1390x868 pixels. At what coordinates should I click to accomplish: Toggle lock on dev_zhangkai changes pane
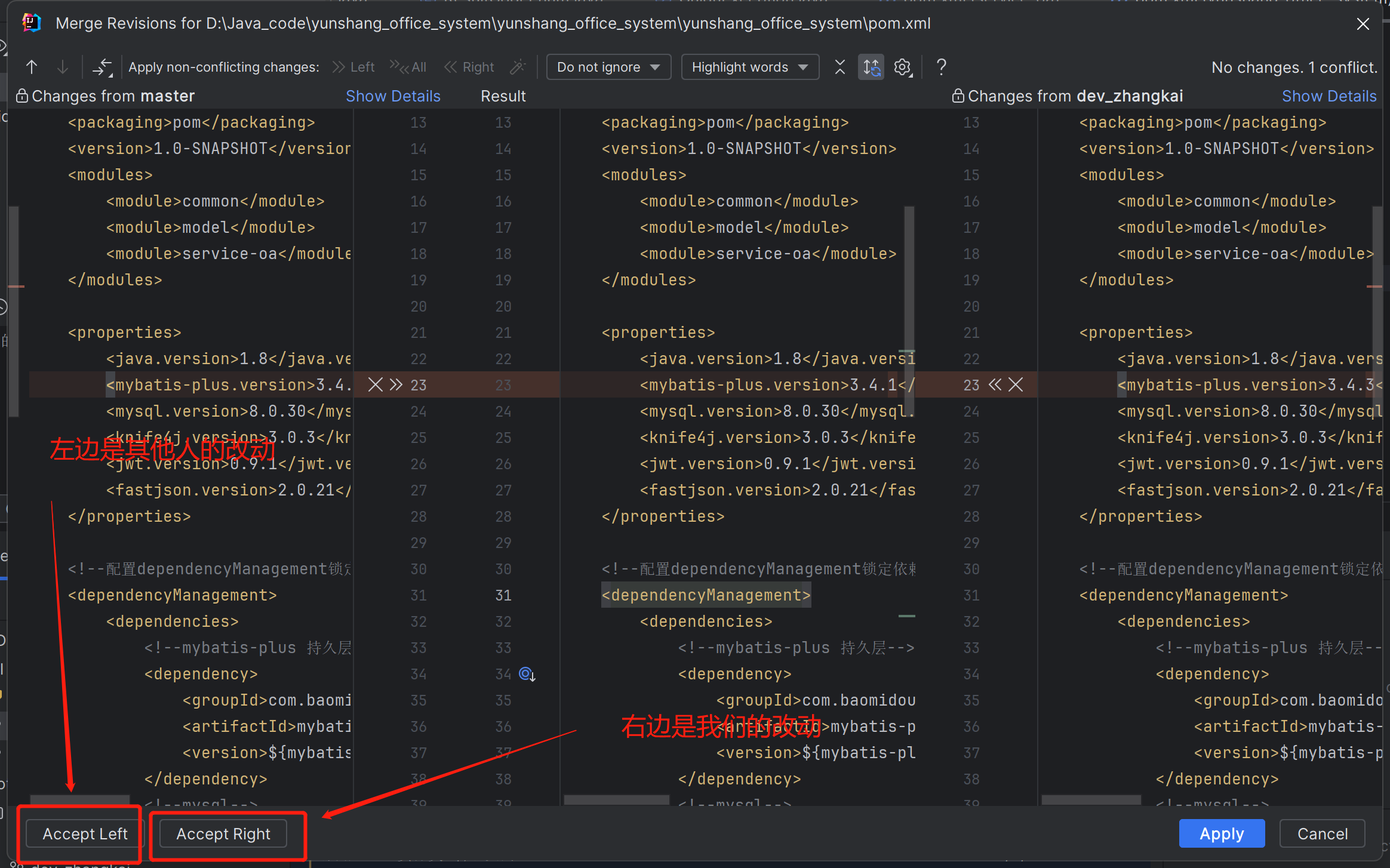[958, 96]
